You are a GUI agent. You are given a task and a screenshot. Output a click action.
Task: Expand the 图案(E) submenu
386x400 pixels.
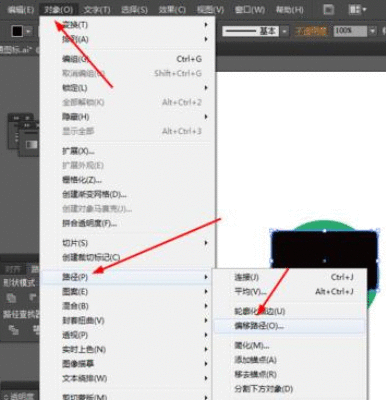point(127,292)
